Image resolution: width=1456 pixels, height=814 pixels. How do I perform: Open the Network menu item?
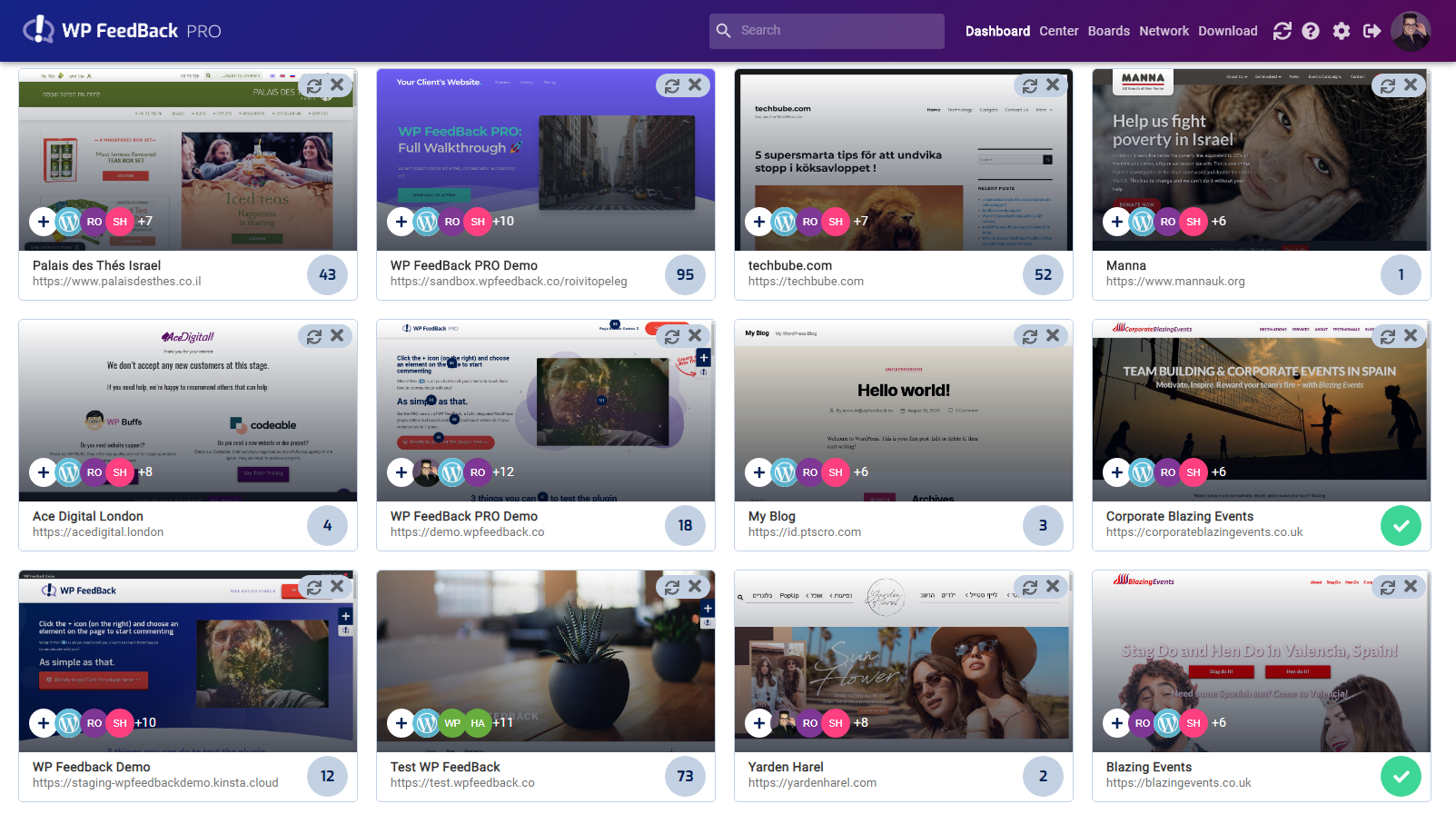1164,31
